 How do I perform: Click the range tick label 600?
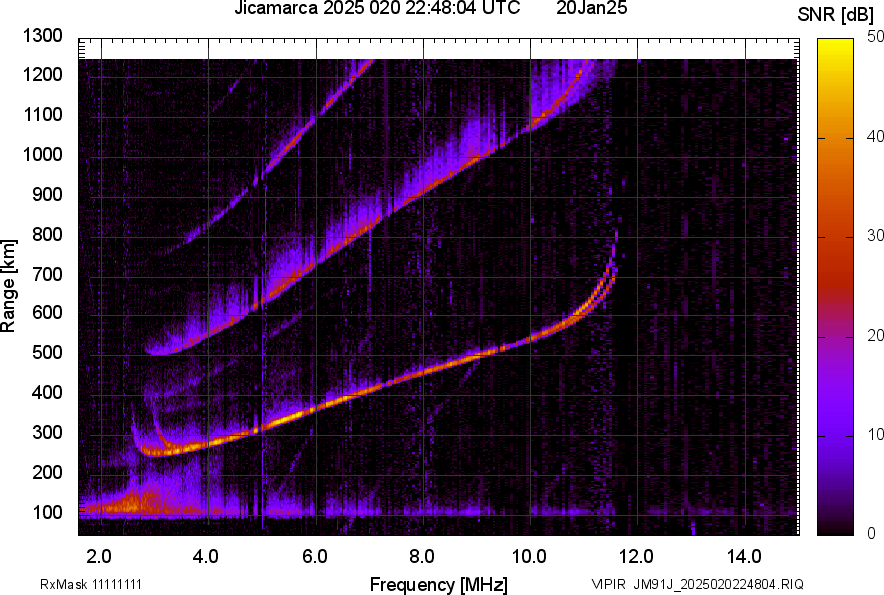pyautogui.click(x=47, y=312)
